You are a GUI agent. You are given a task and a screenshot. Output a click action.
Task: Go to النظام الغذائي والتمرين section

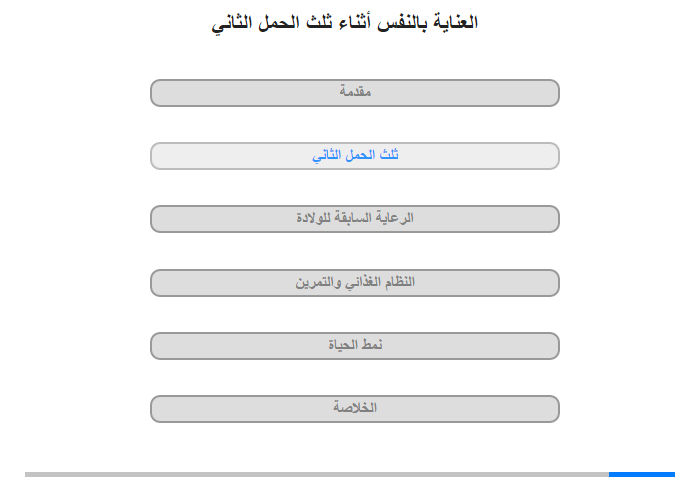(354, 283)
